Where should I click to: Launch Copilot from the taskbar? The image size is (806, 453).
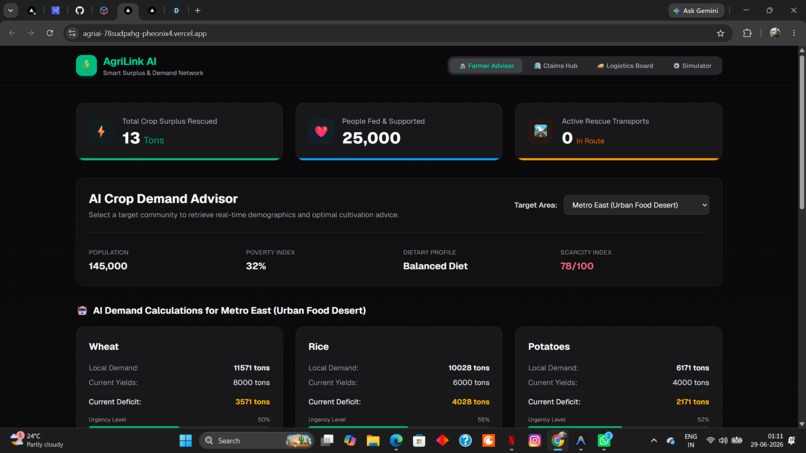(350, 441)
